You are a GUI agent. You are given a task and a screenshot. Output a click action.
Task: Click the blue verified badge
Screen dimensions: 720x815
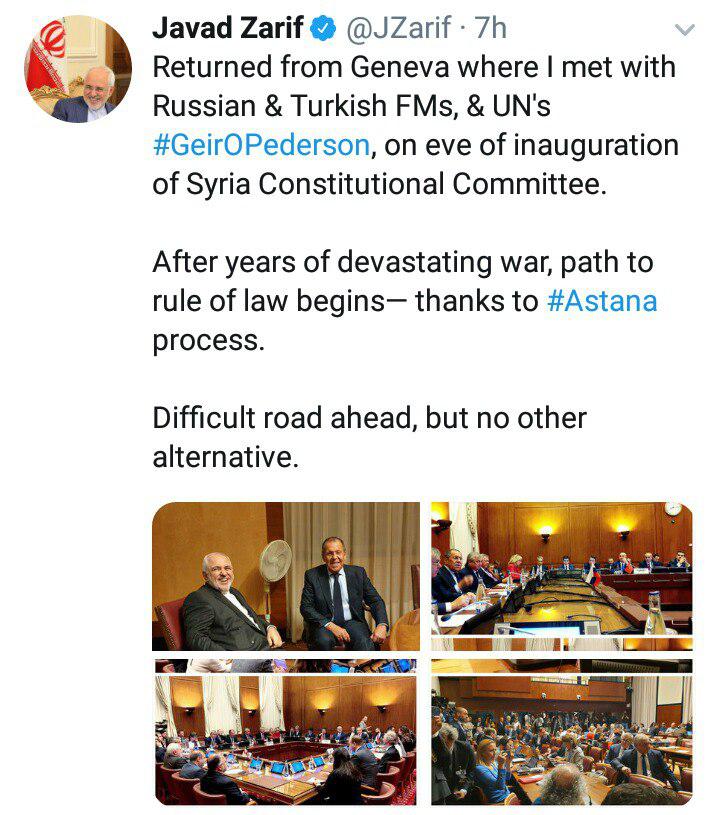pos(323,30)
